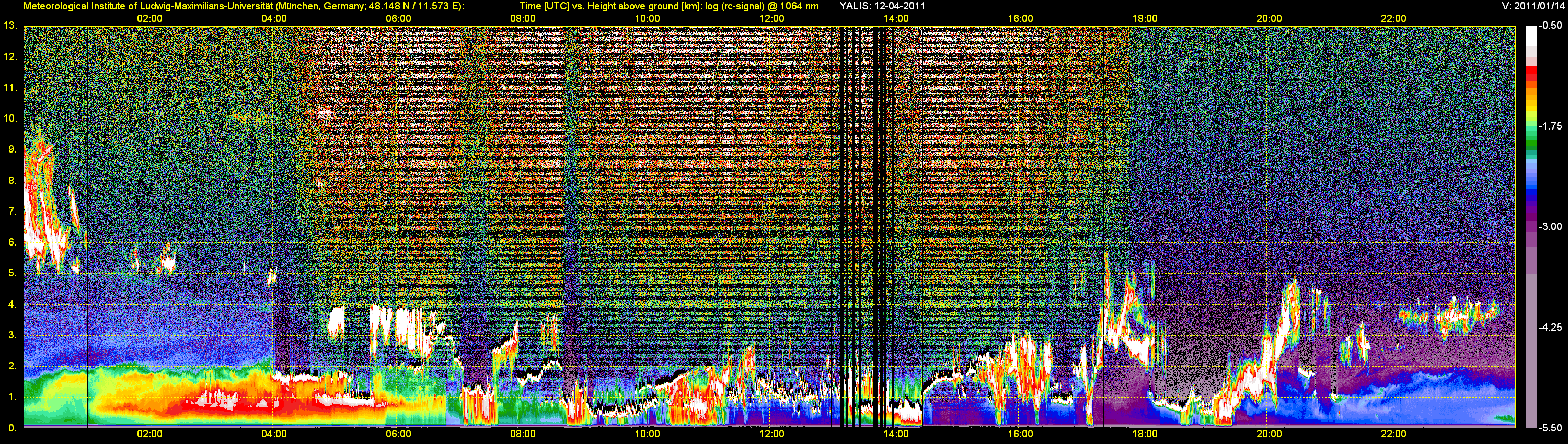Click the 18:00 tick label on top axis
Viewport: 1568px width, 444px height.
(x=1145, y=19)
